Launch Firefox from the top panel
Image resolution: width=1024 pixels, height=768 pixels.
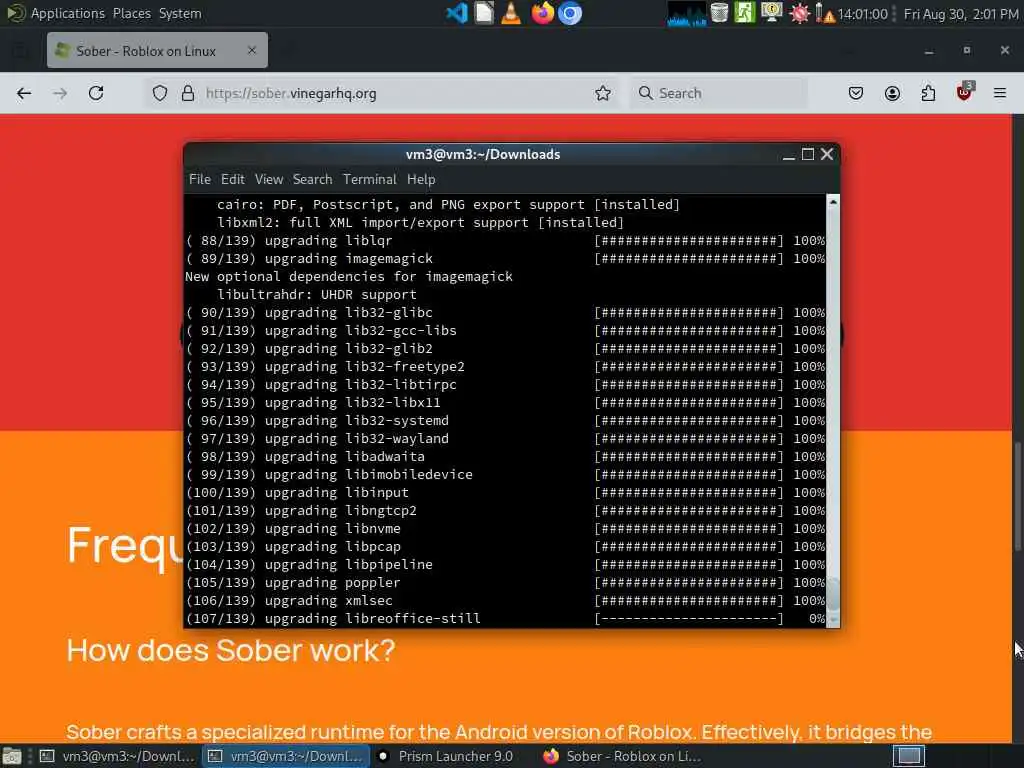(x=542, y=13)
